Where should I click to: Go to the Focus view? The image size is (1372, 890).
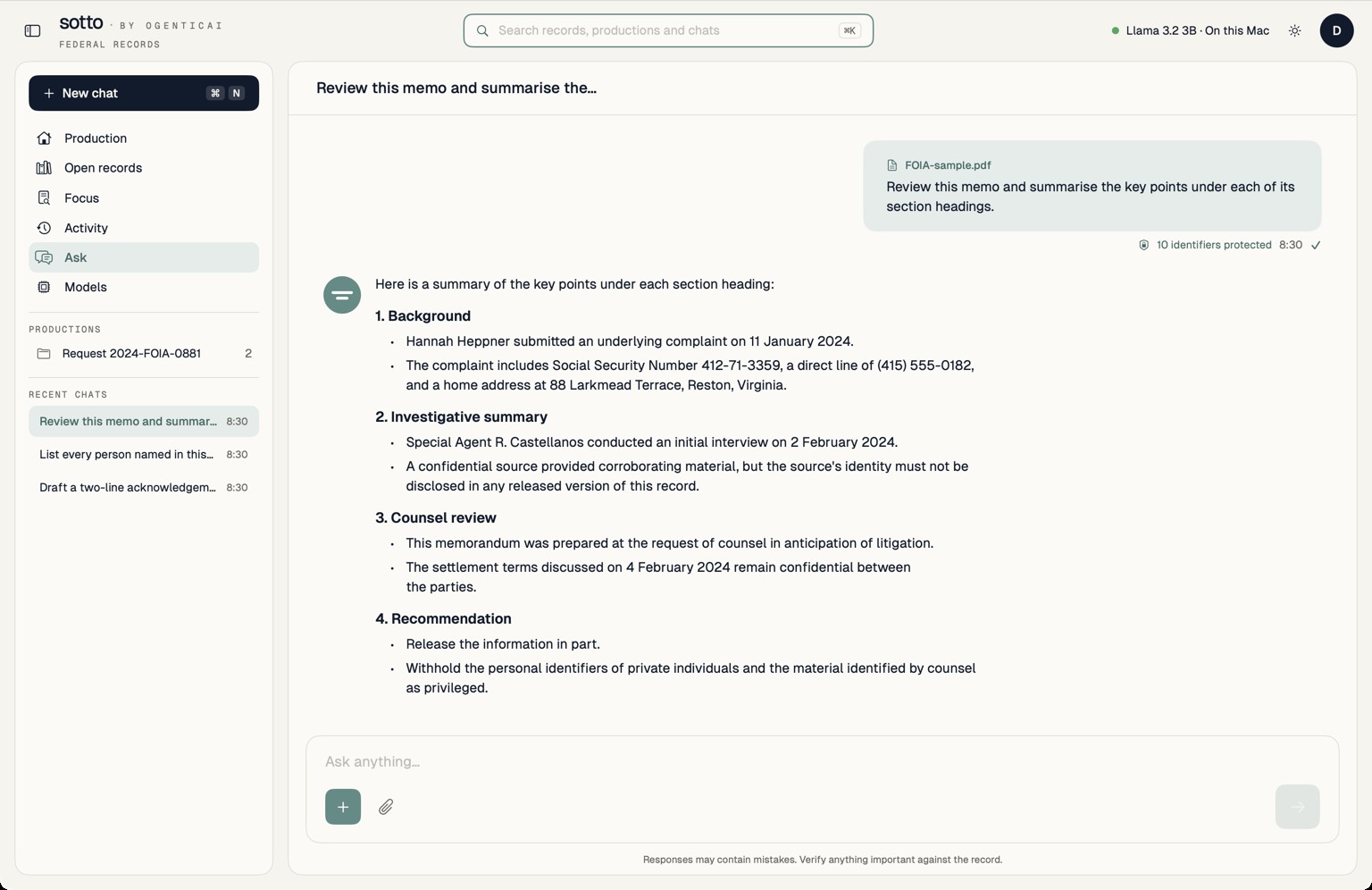pyautogui.click(x=144, y=198)
